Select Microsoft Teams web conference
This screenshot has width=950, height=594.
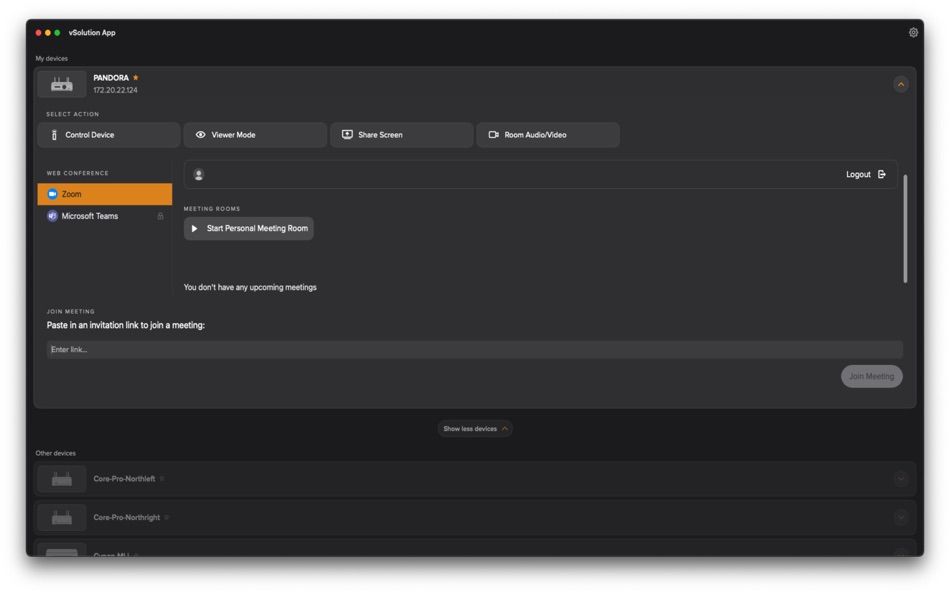click(105, 216)
